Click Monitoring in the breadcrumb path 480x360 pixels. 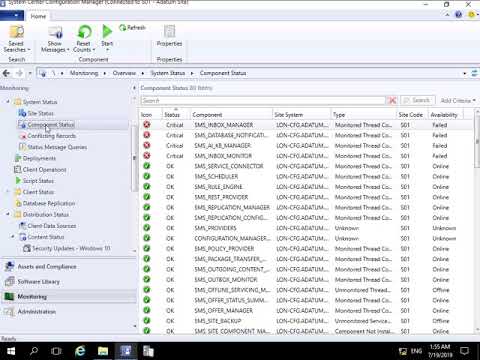click(x=84, y=73)
